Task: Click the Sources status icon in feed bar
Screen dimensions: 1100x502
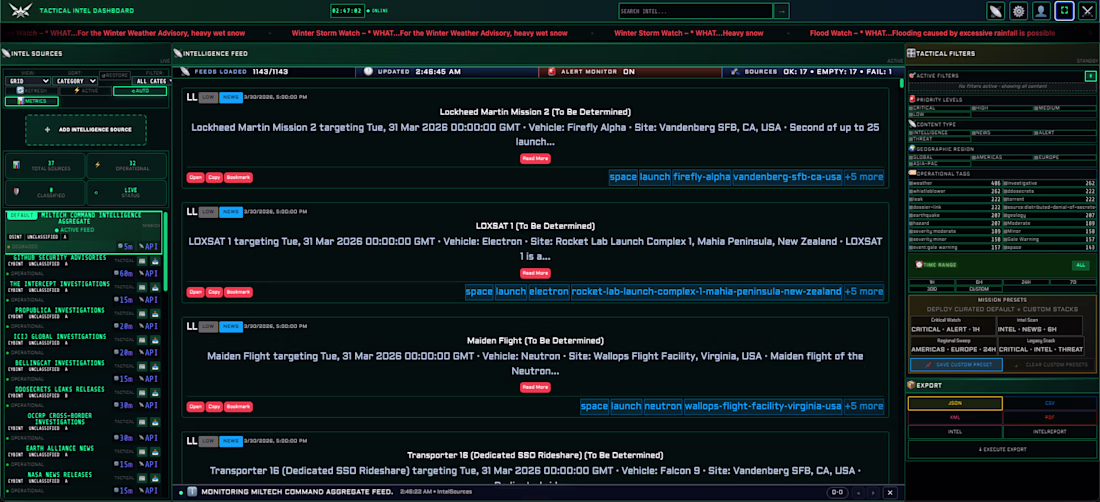Action: point(735,72)
